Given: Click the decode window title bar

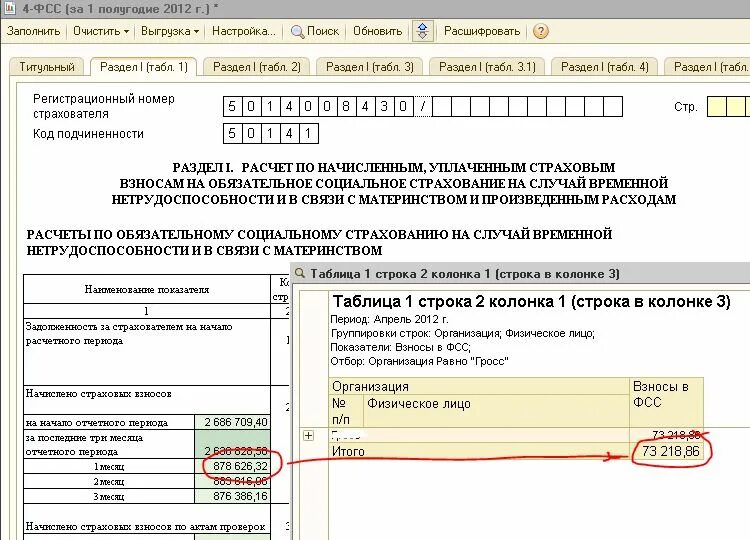Looking at the screenshot, I should pos(520,274).
